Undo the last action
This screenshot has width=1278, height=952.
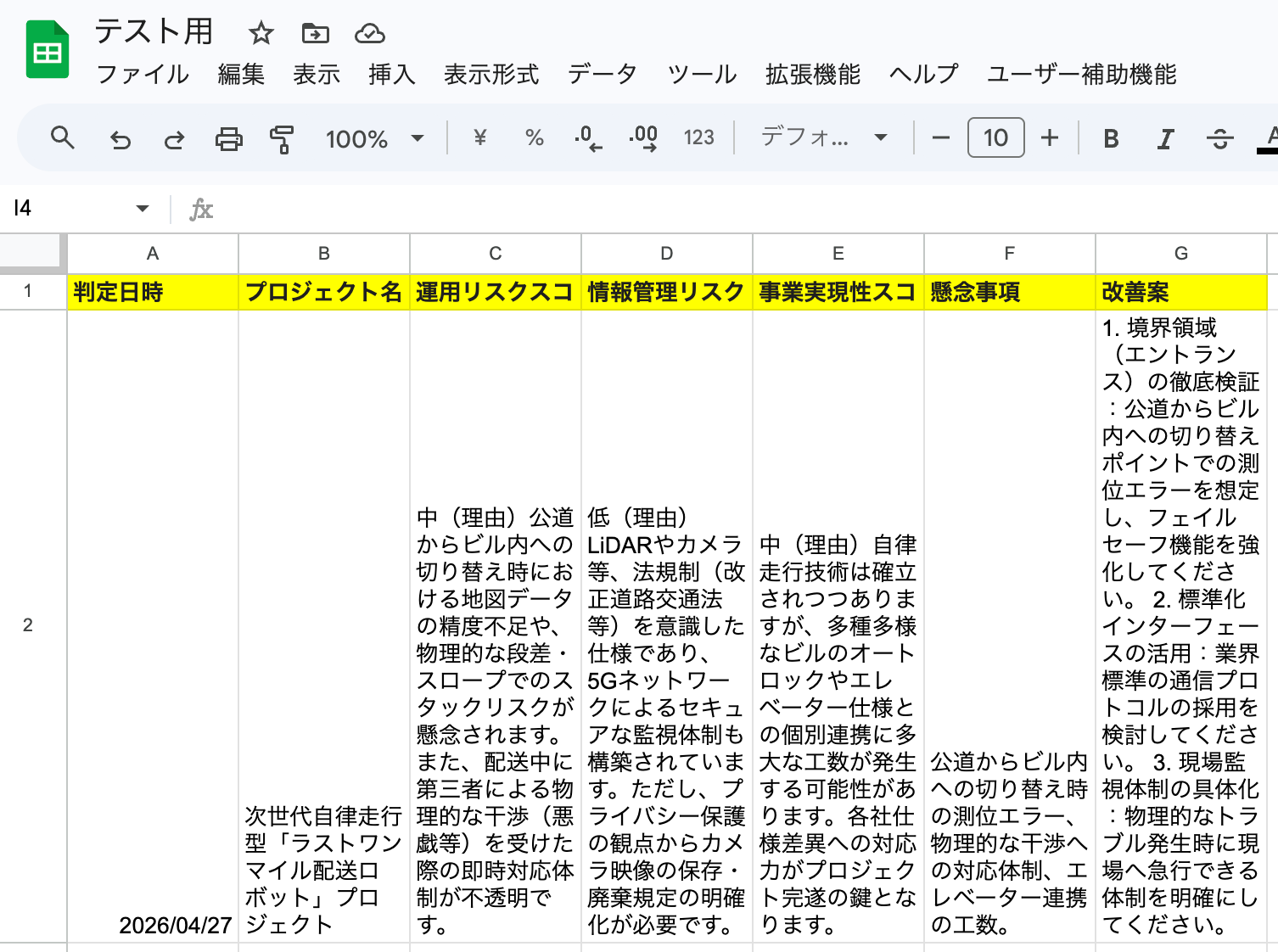coord(121,138)
